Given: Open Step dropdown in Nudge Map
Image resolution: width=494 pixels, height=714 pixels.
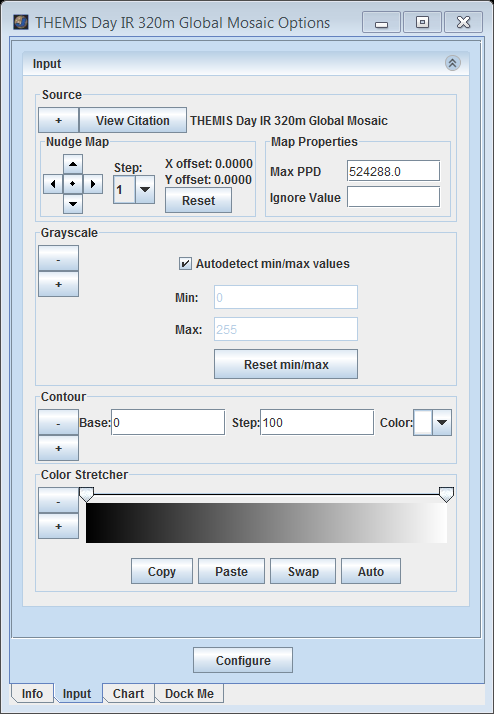Looking at the screenshot, I should tap(145, 189).
